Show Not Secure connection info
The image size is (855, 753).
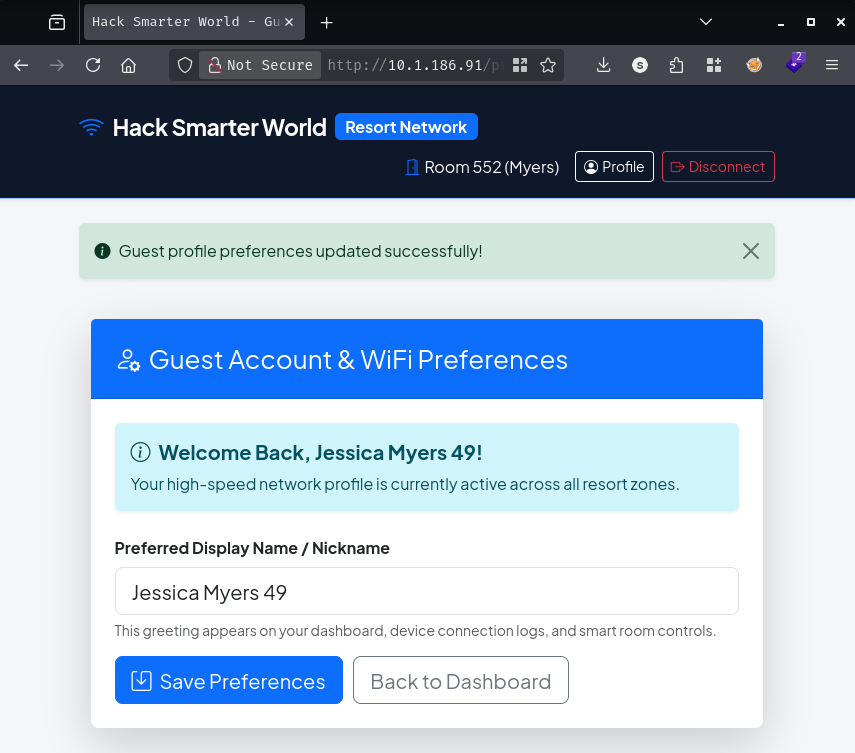260,65
